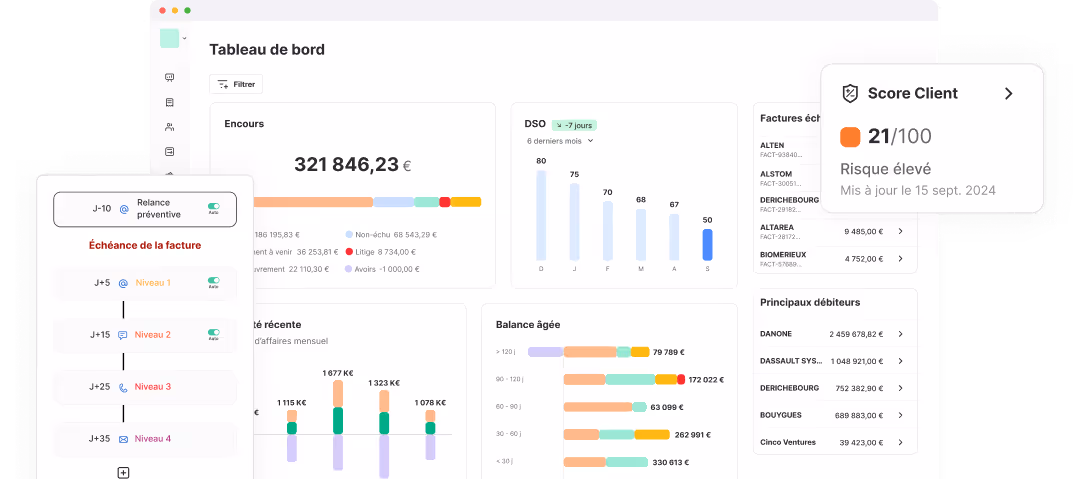Click the purple Avoirs legend dot

point(349,269)
